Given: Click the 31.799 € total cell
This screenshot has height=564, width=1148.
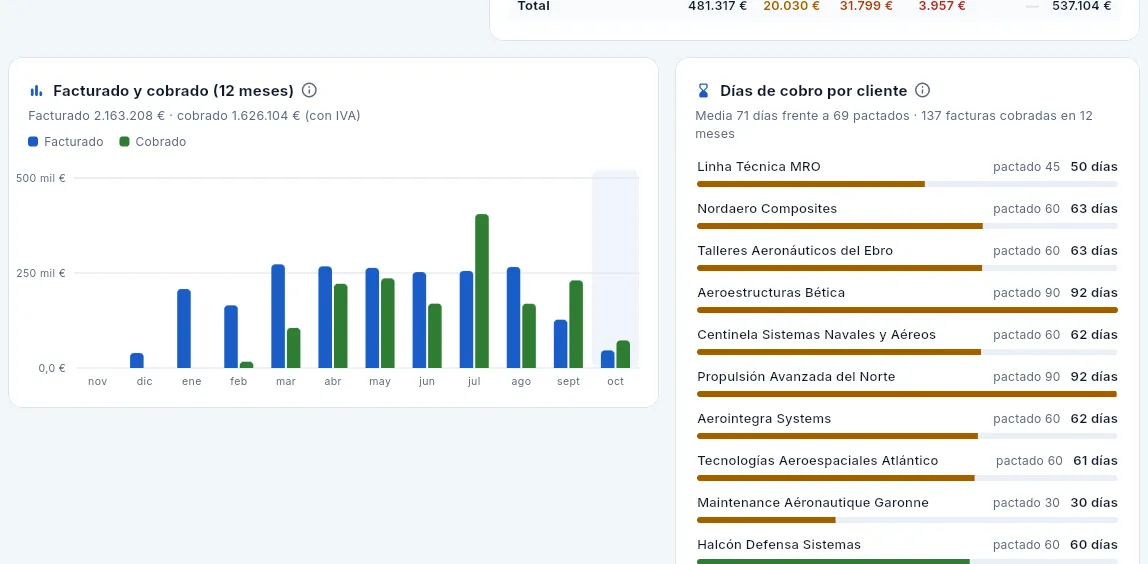Looking at the screenshot, I should pos(866,6).
